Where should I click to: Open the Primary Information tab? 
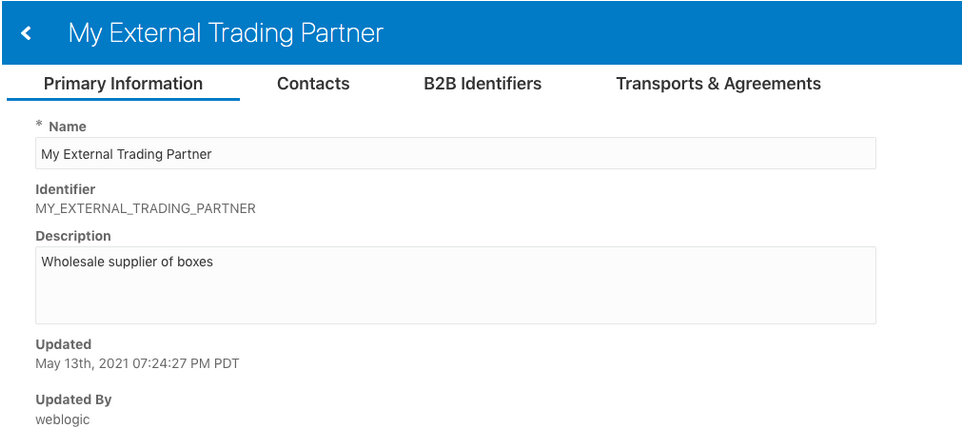[x=123, y=84]
